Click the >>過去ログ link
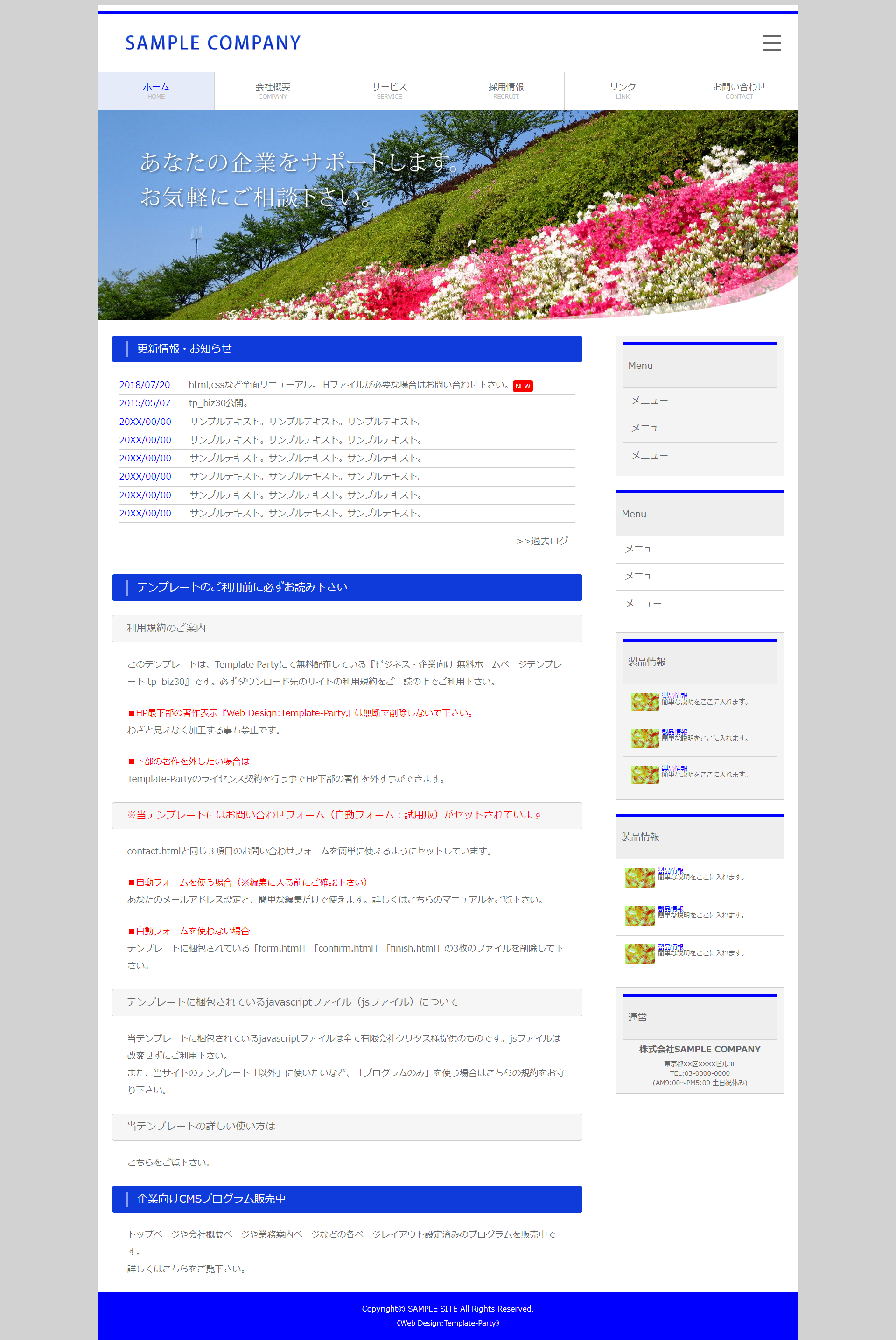896x1340 pixels. pyautogui.click(x=542, y=541)
